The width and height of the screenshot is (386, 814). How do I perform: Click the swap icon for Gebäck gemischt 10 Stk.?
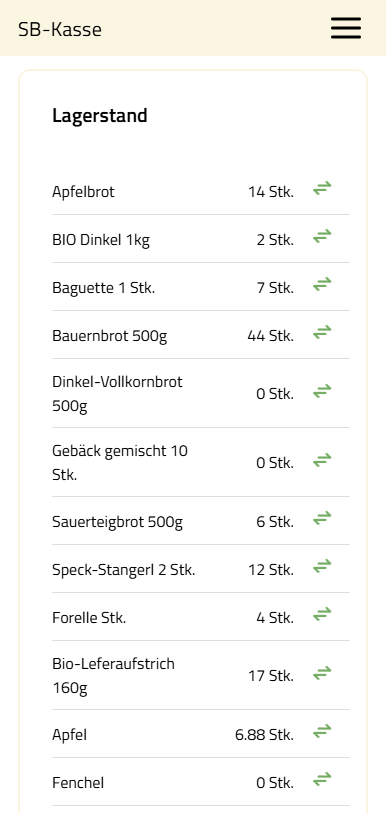tap(322, 460)
